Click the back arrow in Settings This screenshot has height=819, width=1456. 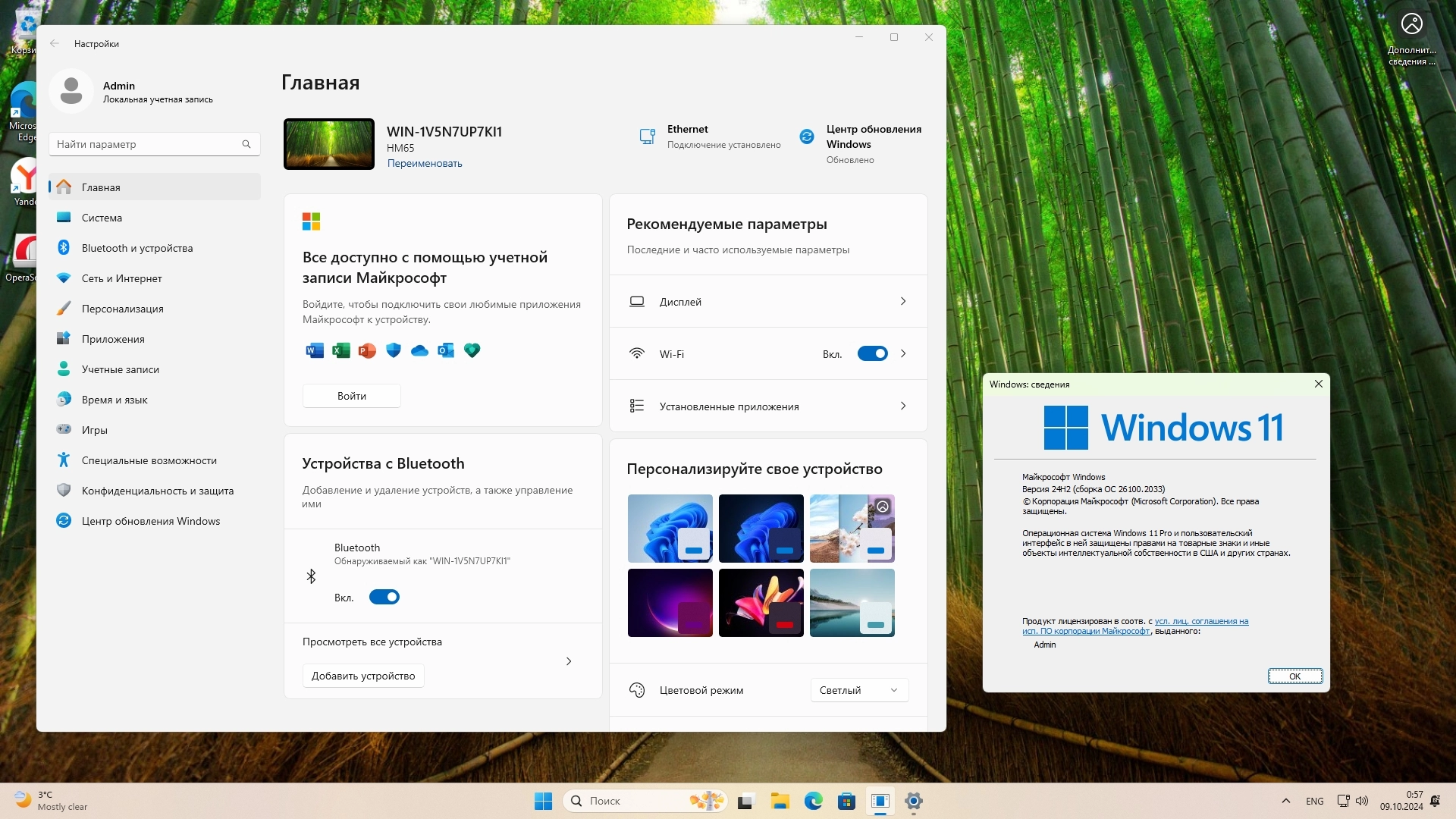click(x=55, y=43)
